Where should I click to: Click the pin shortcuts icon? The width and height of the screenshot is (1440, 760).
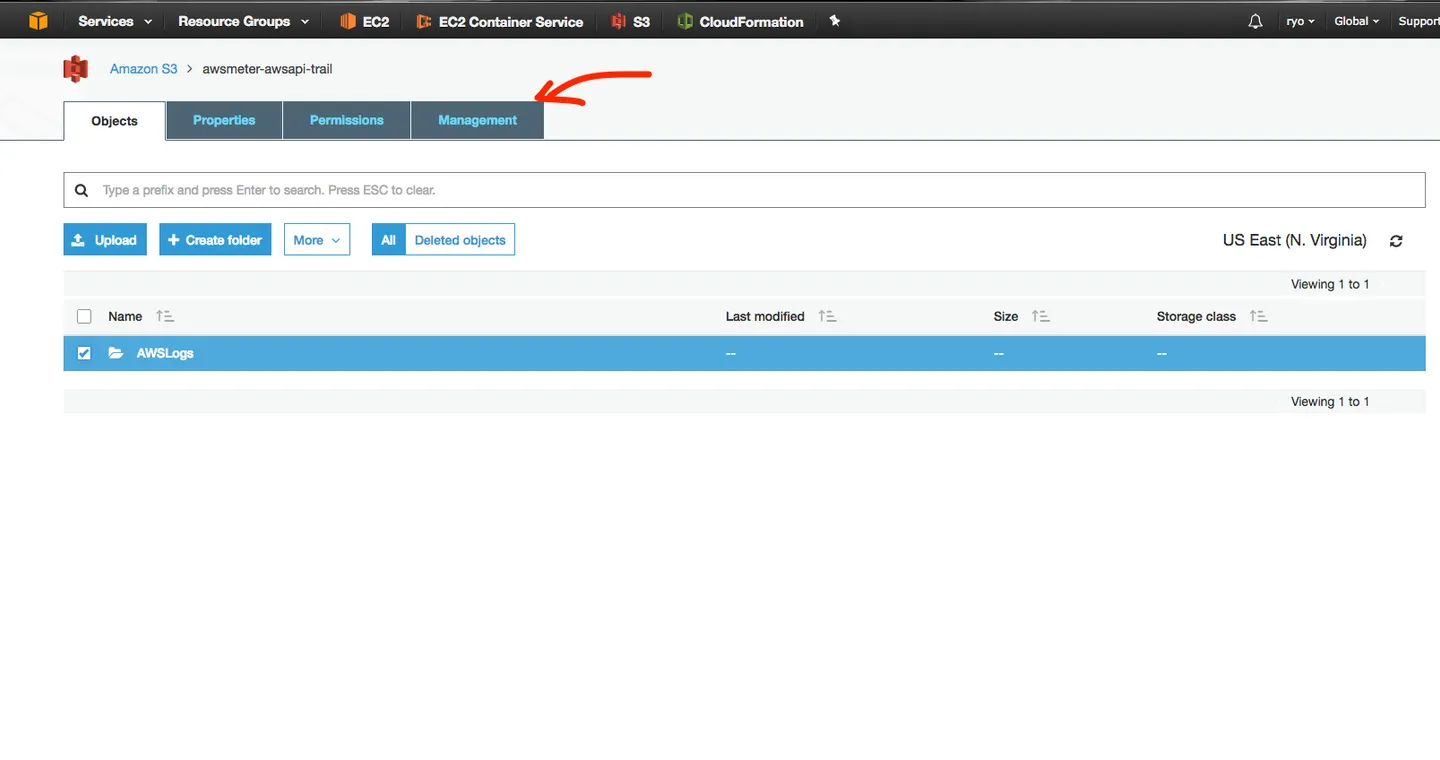point(835,21)
